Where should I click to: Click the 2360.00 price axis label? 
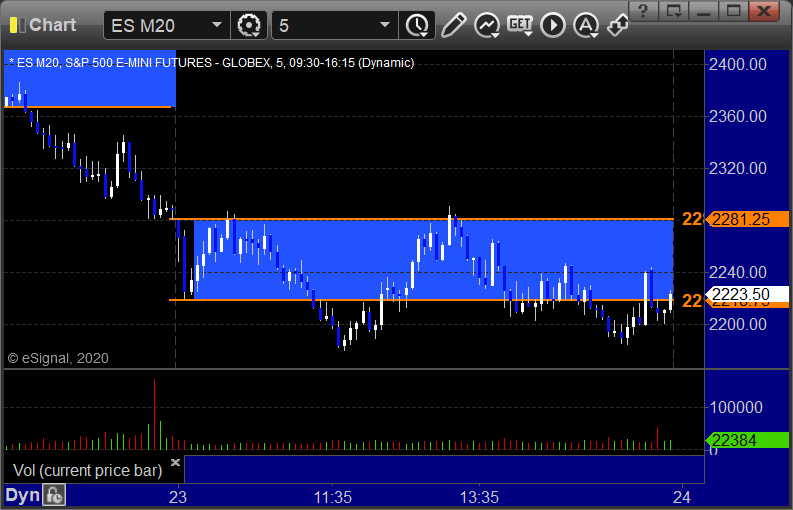pos(737,116)
